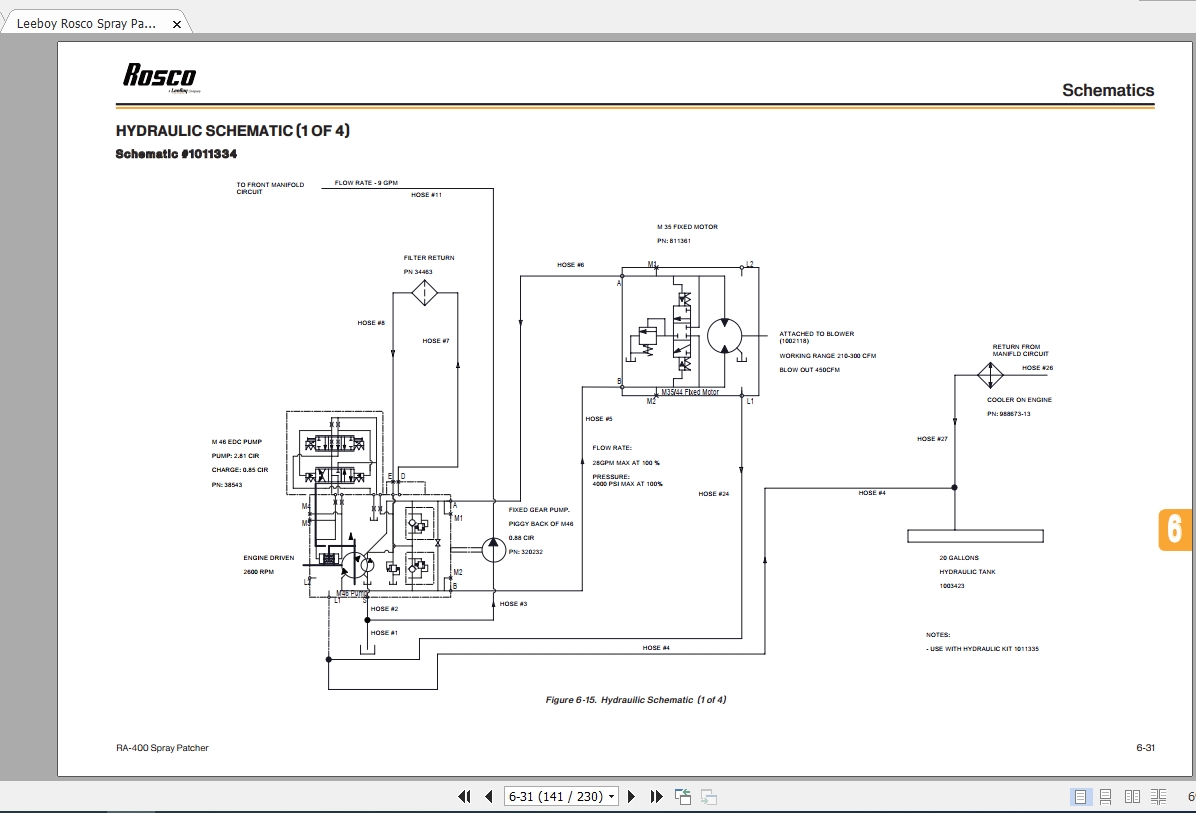
Task: Select continuous page layout view
Action: click(x=1105, y=796)
